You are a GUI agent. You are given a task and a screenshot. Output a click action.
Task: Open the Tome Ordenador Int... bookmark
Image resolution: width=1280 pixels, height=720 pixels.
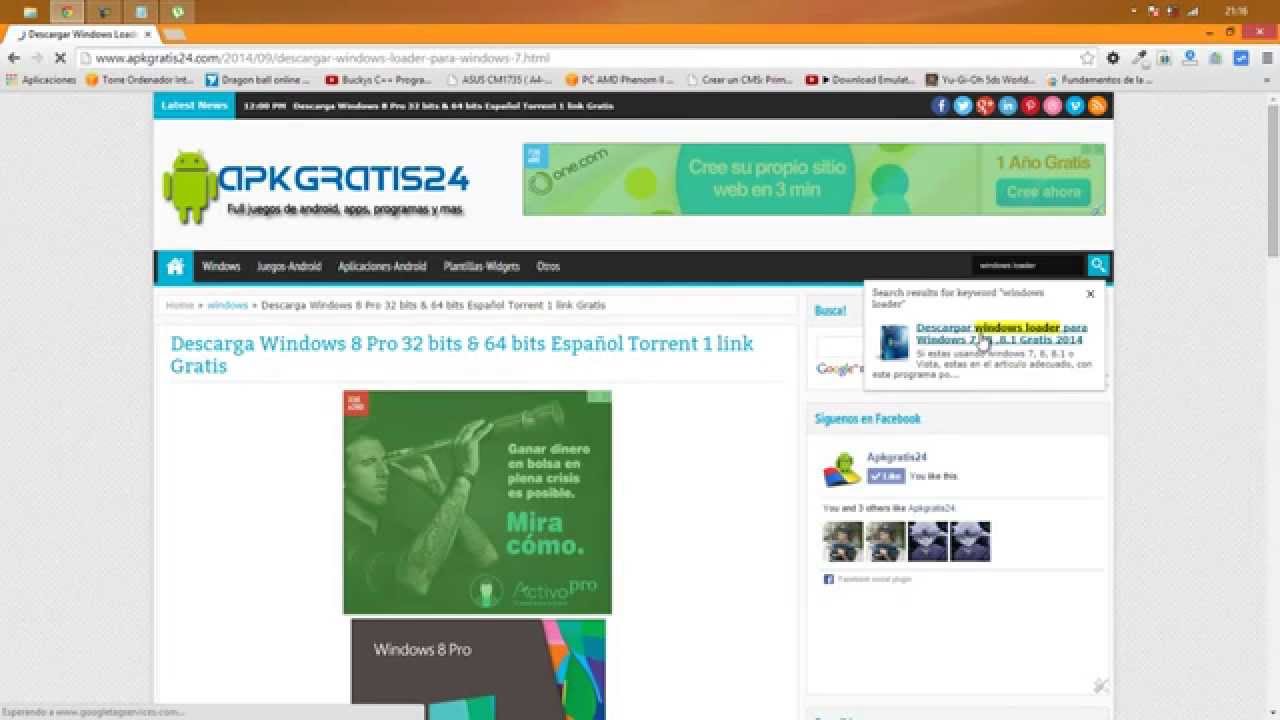coord(140,80)
